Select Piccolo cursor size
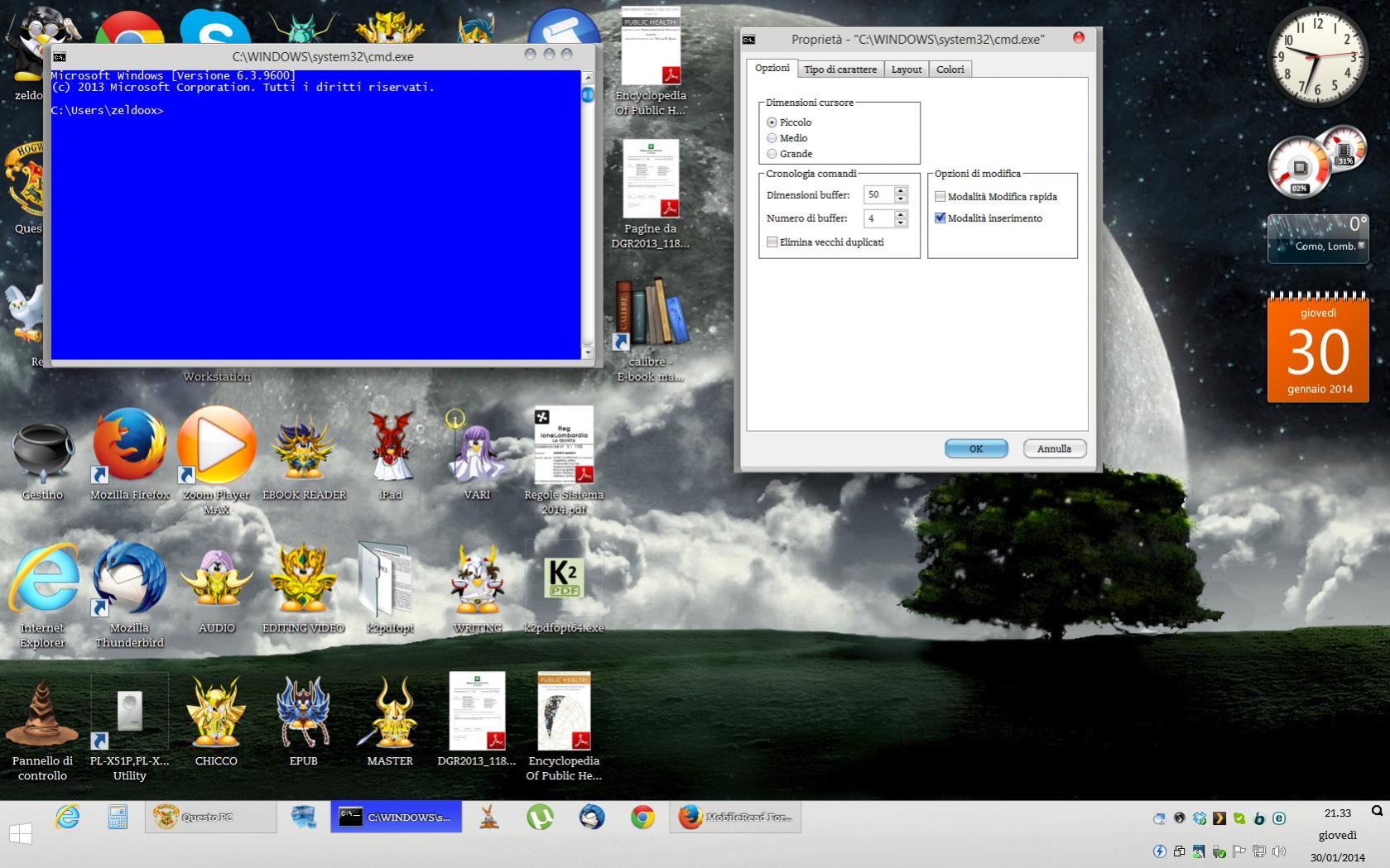This screenshot has width=1390, height=868. (x=772, y=122)
